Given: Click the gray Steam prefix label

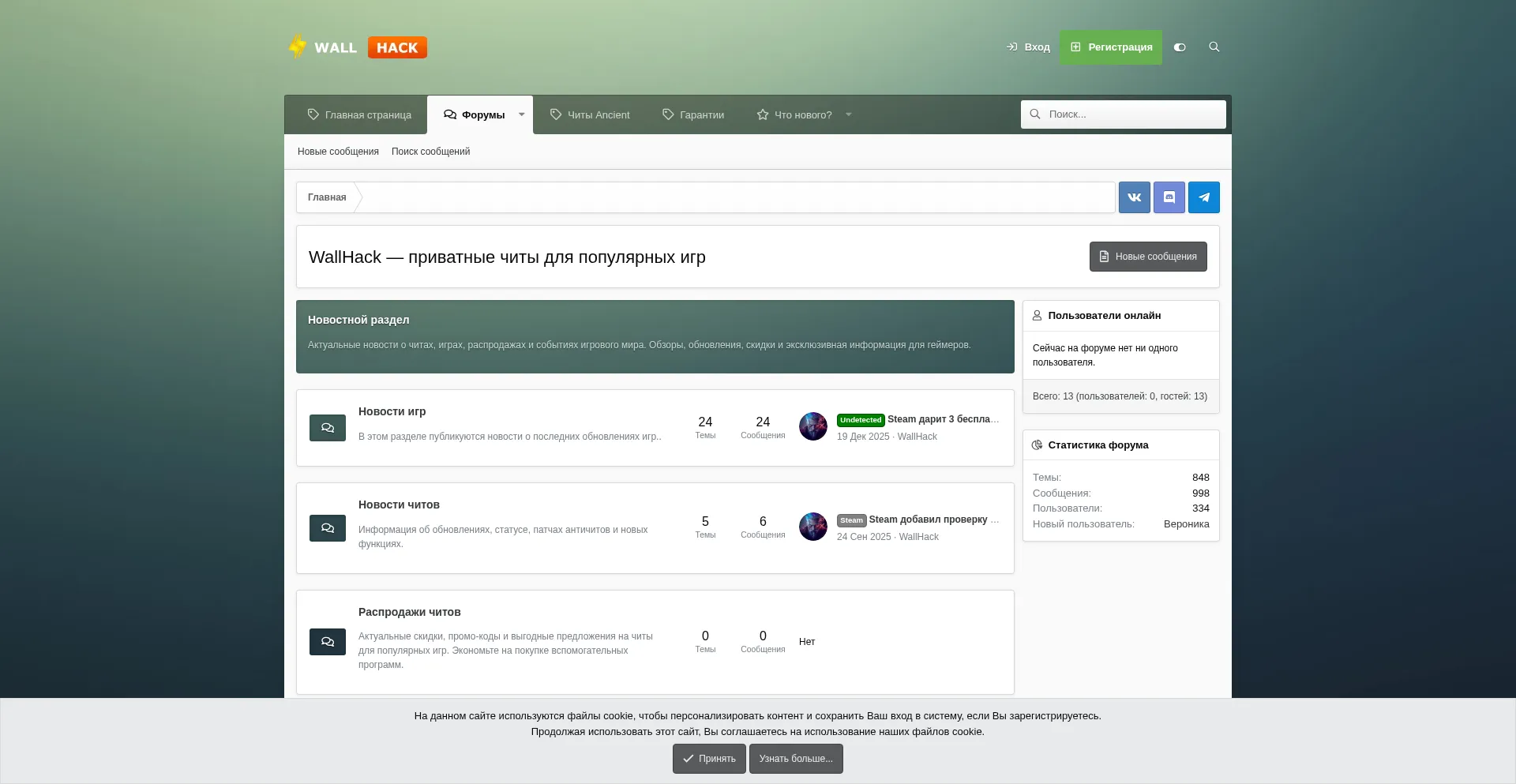Looking at the screenshot, I should tap(851, 520).
